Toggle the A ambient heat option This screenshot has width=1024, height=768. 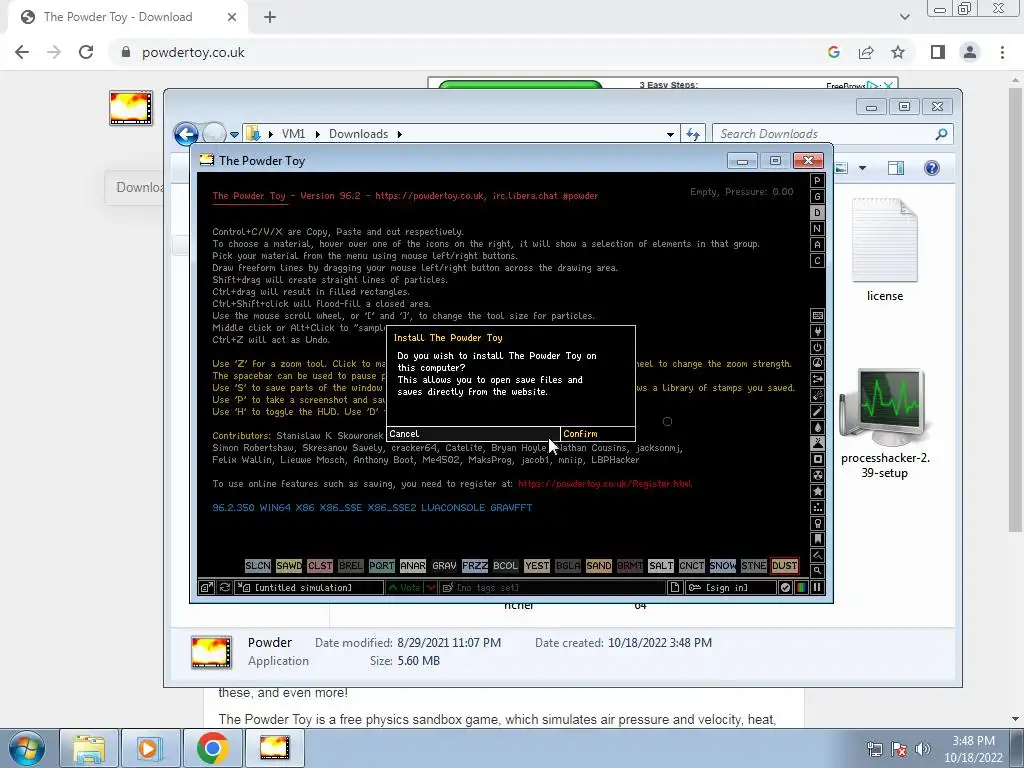pos(817,245)
